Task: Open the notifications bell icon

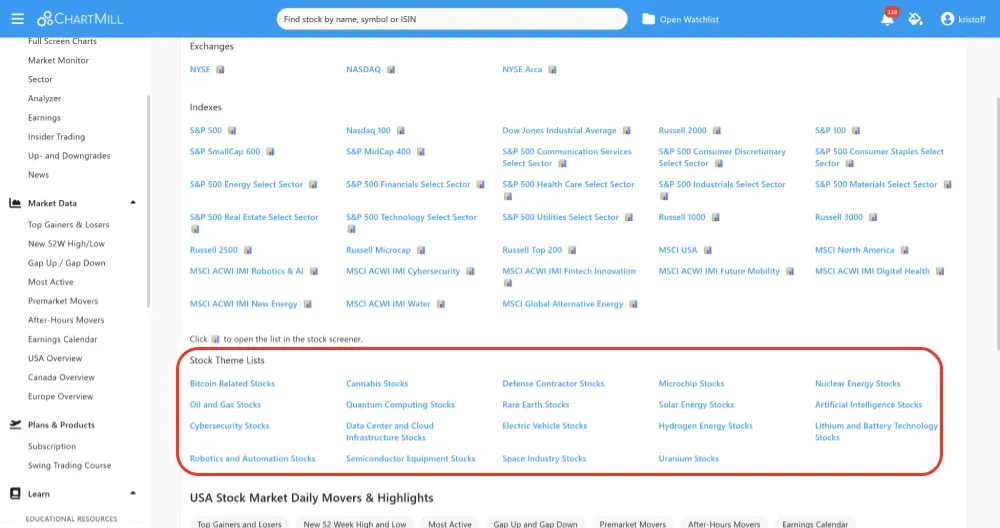Action: (x=887, y=19)
